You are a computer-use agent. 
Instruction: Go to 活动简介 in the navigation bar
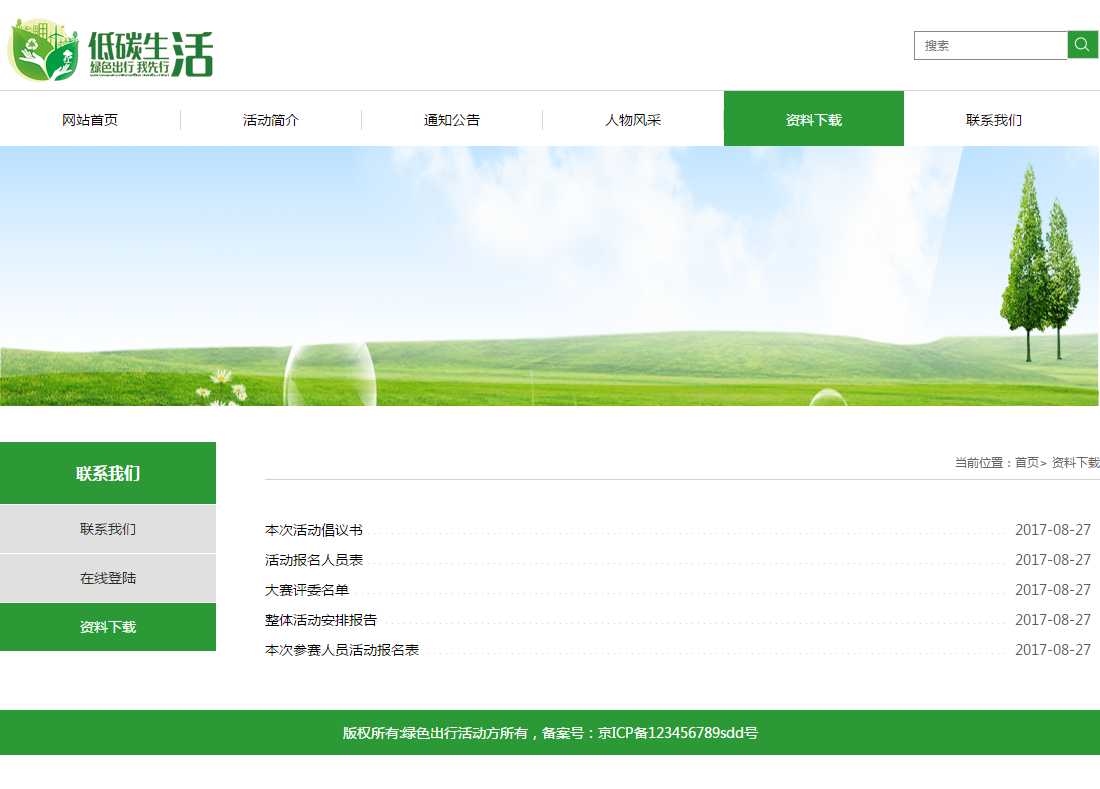(x=271, y=120)
